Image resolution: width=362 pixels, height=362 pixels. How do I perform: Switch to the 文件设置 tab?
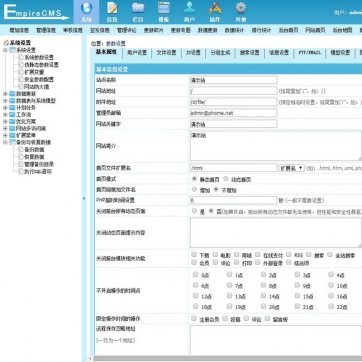[166, 53]
